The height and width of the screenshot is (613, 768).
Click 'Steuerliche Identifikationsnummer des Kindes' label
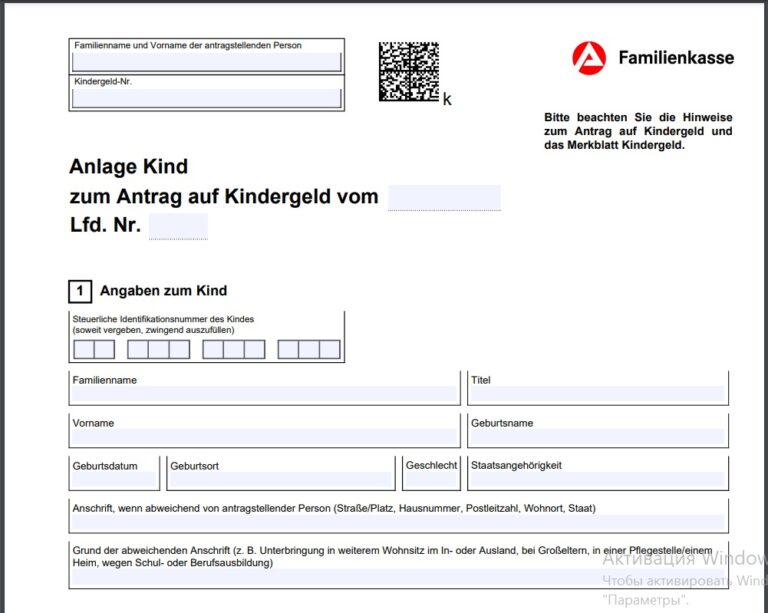[163, 319]
